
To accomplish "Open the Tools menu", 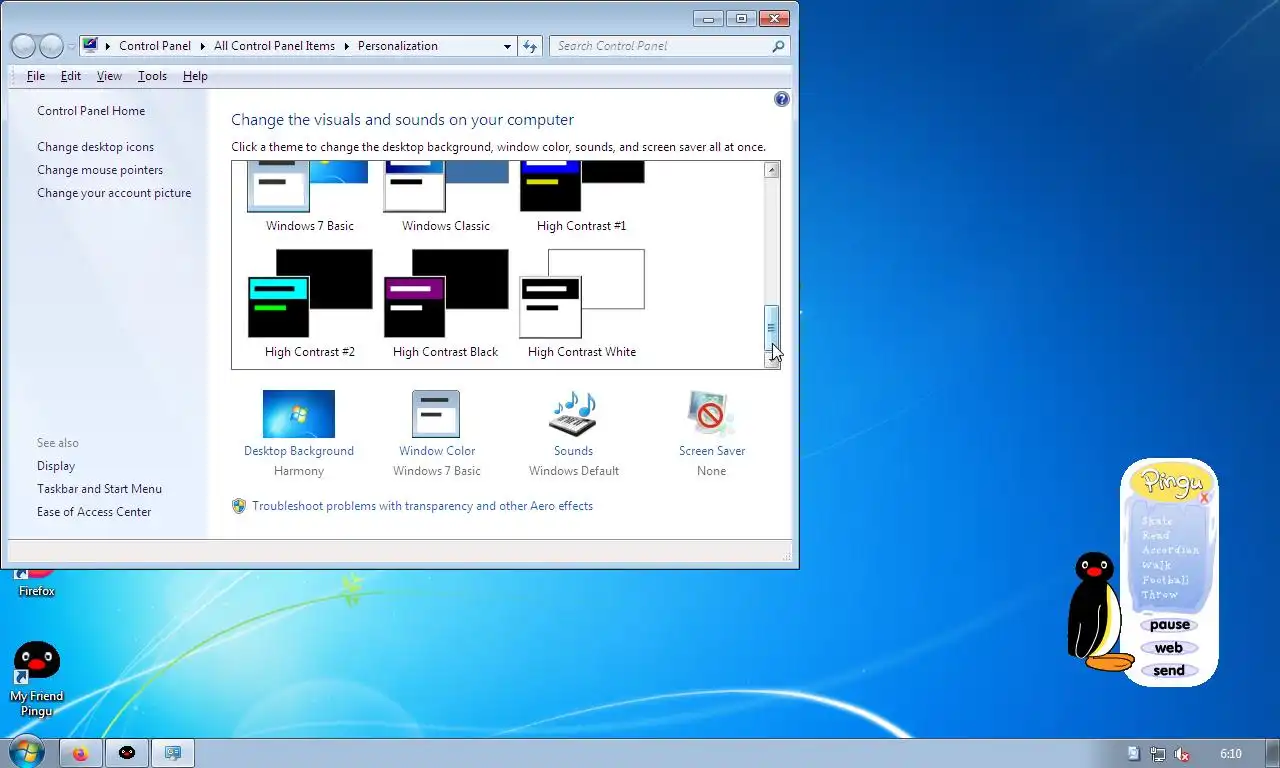I will pos(152,76).
